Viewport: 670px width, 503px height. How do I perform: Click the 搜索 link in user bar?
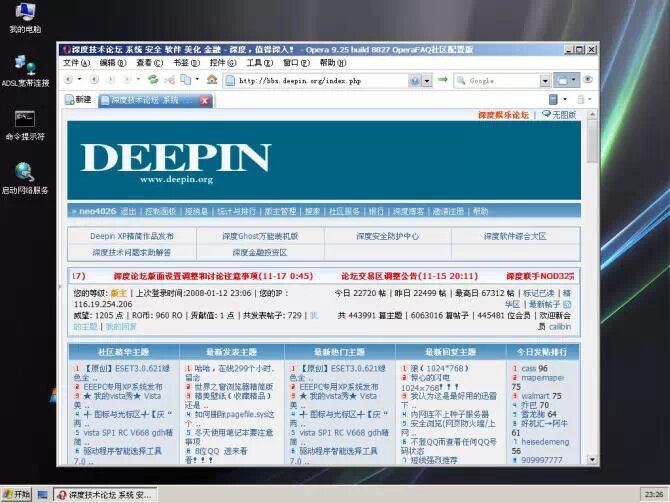tap(312, 211)
